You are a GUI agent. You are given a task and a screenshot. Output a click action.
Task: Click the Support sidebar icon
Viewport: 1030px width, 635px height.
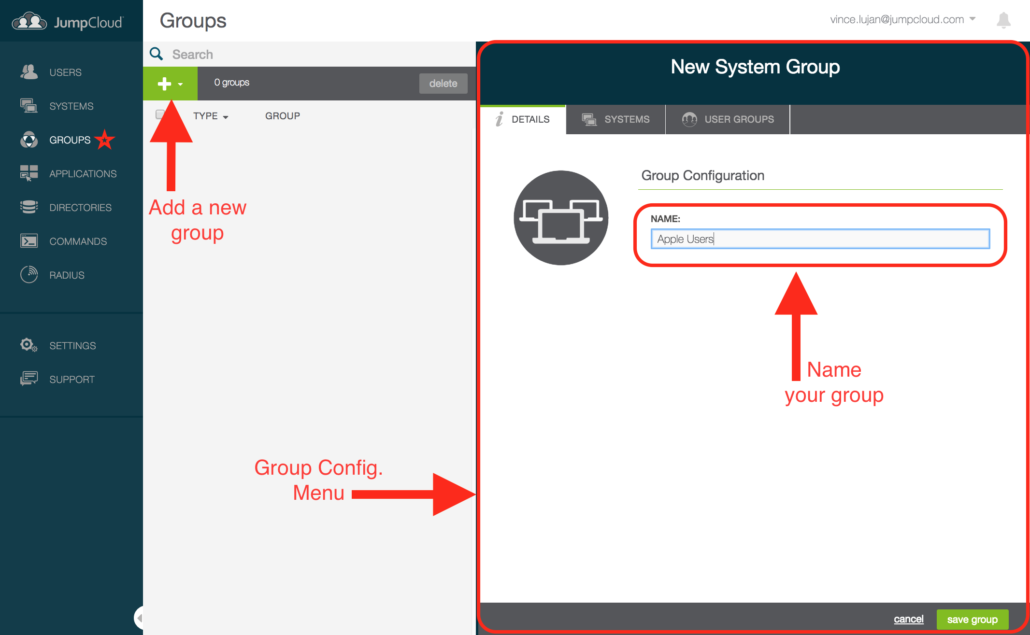pyautogui.click(x=29, y=379)
